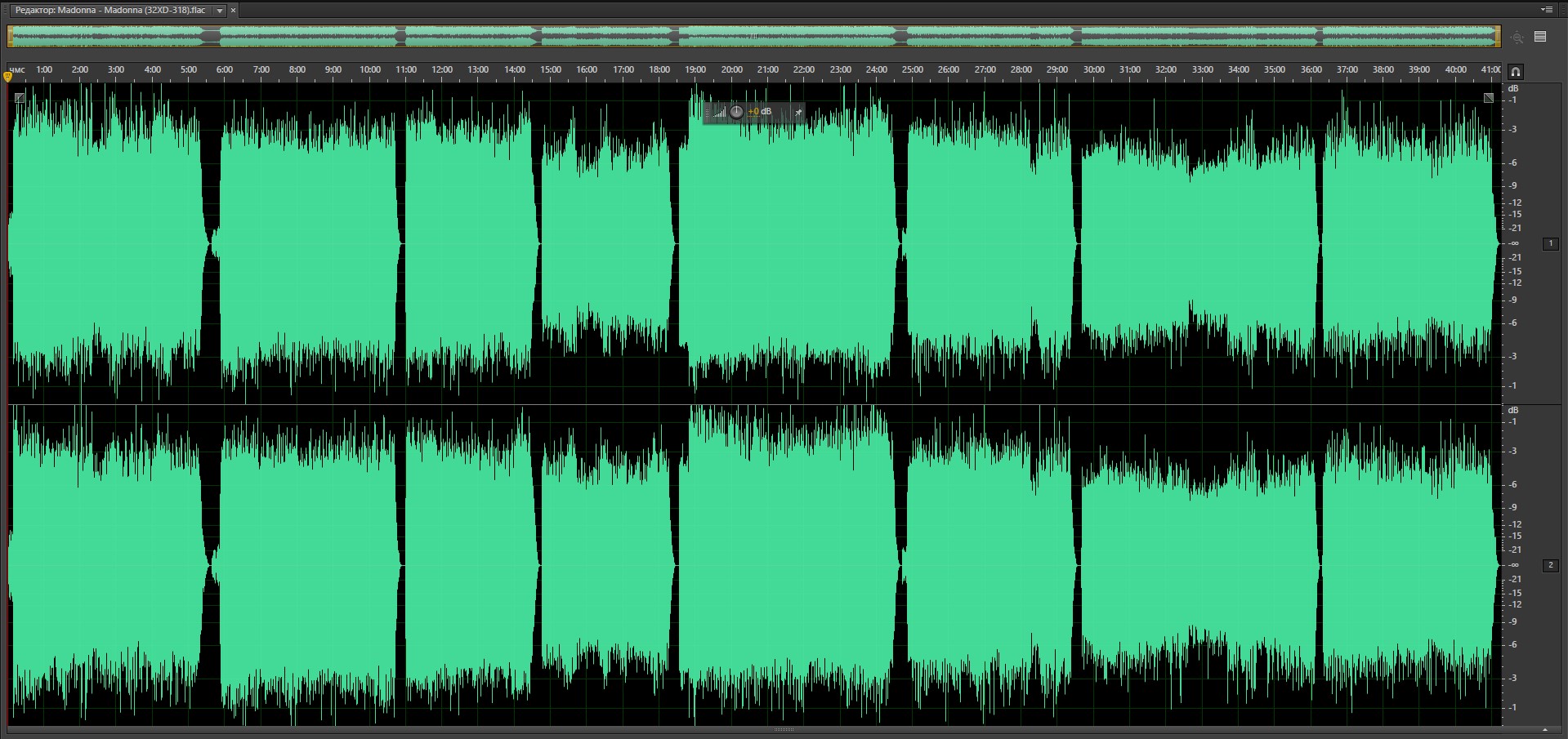Click the small arrow at bottom-right corner
This screenshot has height=739, width=1568.
(1544, 730)
